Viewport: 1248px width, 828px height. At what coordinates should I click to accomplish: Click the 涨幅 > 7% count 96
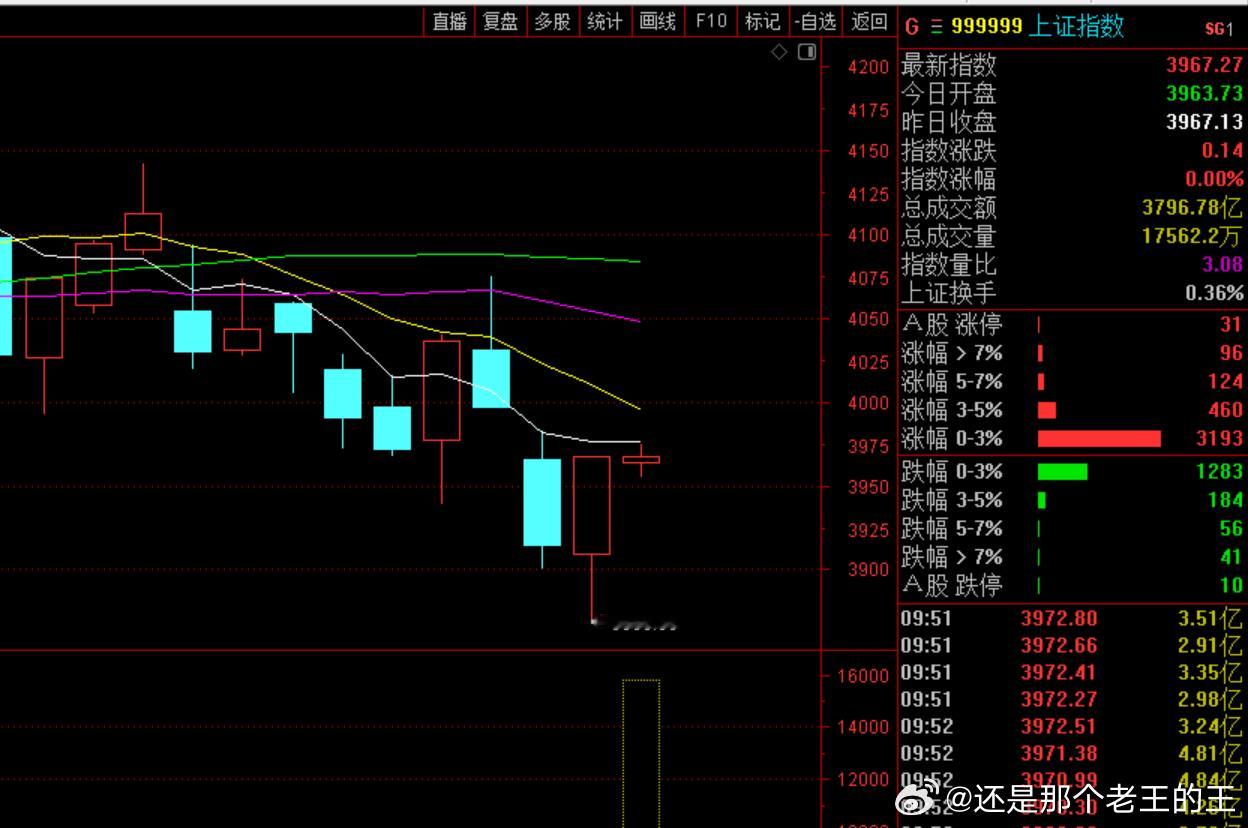click(1231, 353)
